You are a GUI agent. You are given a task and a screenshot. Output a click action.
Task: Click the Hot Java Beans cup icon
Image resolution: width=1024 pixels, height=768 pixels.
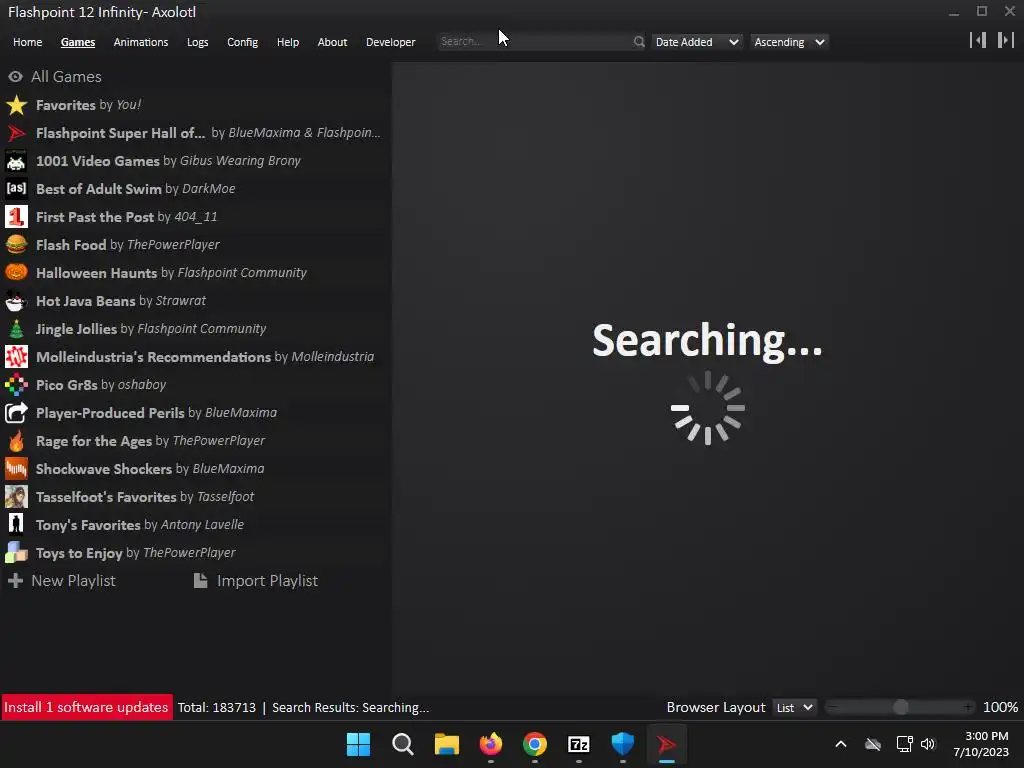click(16, 301)
